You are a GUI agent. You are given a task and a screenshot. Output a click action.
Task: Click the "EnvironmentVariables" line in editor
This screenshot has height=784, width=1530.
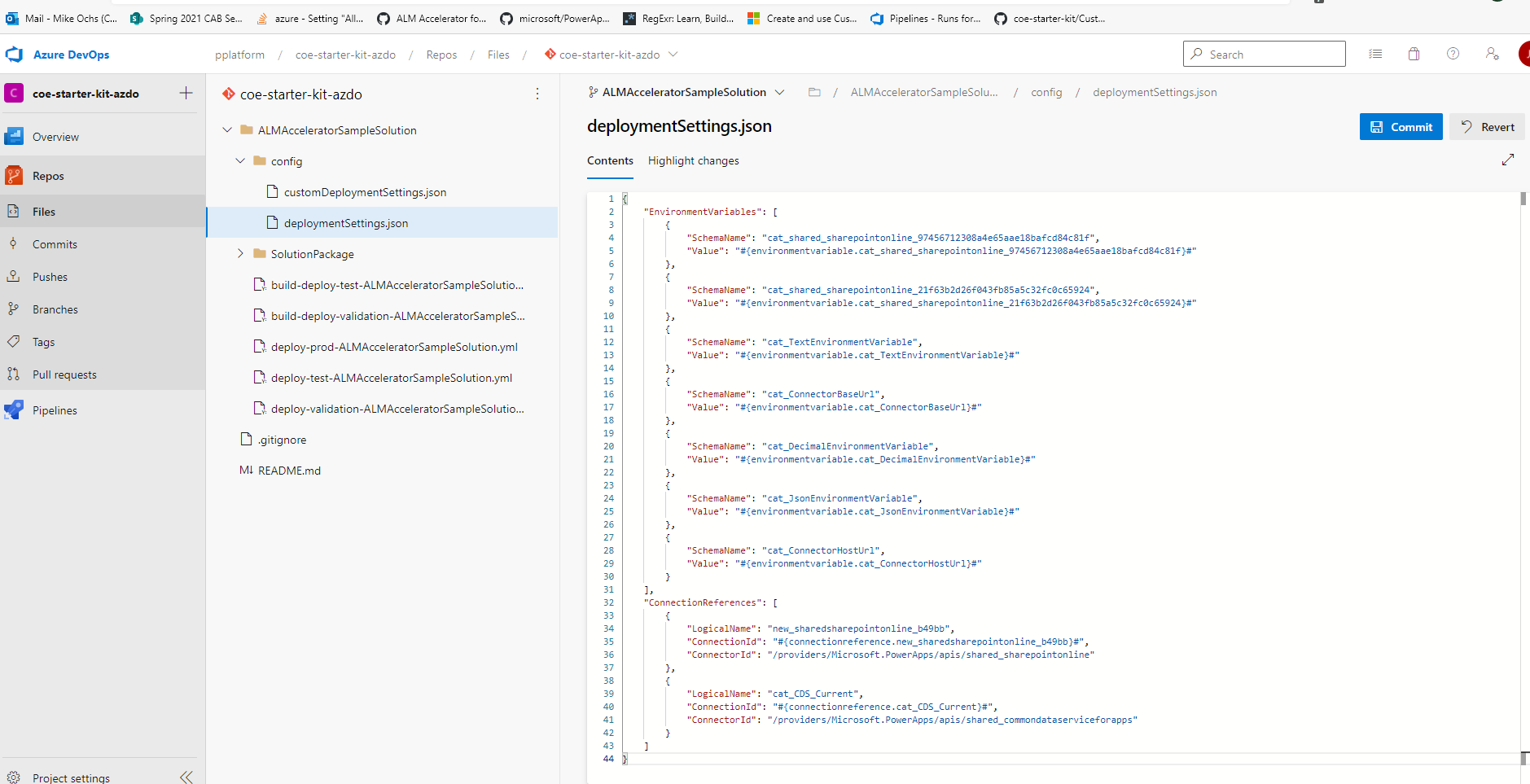click(x=711, y=212)
